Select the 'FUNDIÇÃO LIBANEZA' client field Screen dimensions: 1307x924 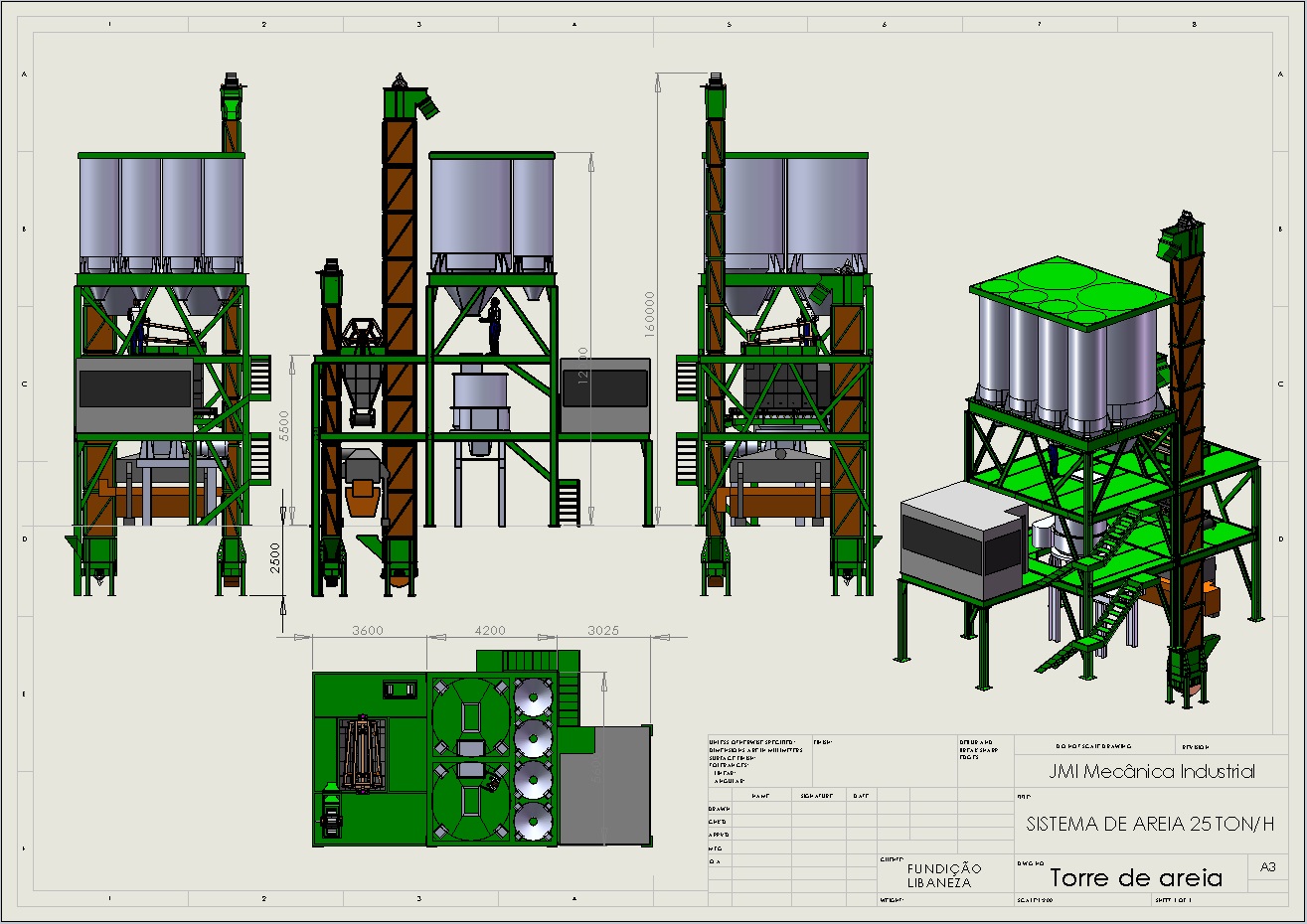942,875
